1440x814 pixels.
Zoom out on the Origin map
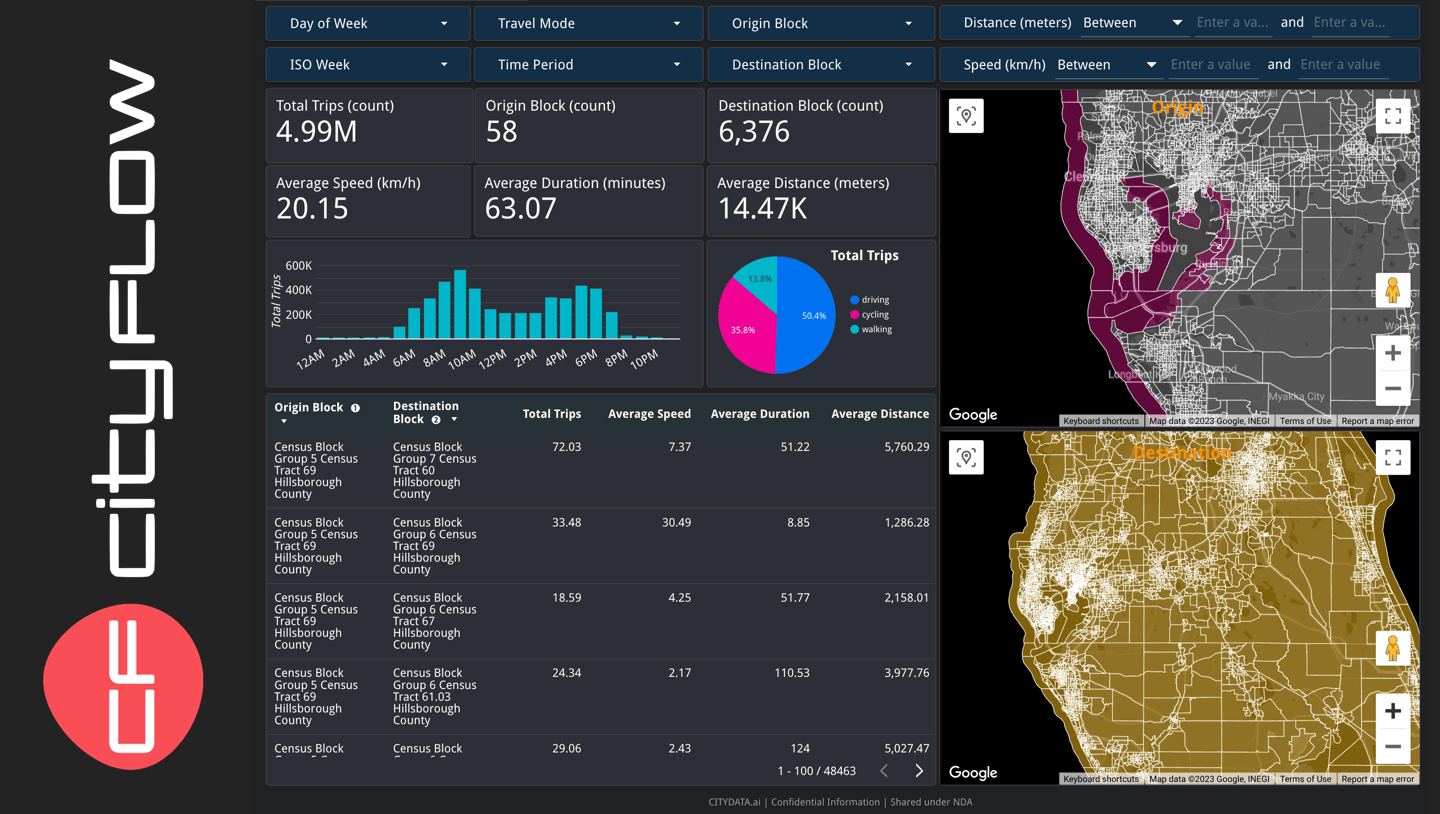1392,389
